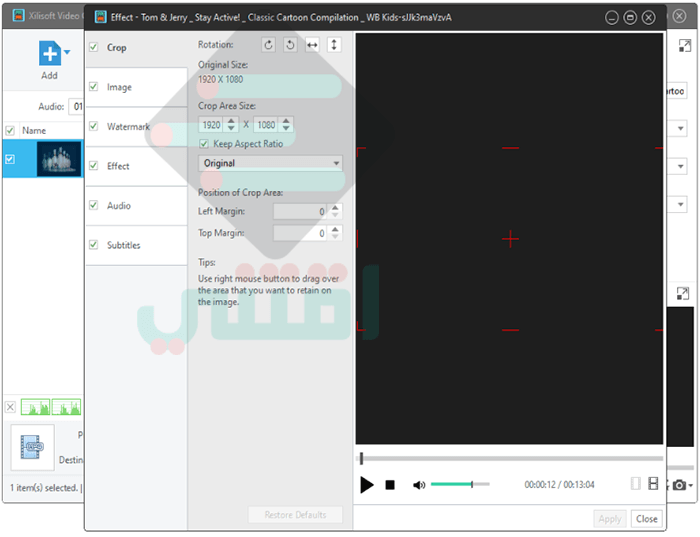Click the Audio track field in main window
The width and height of the screenshot is (700, 537).
coord(76,107)
